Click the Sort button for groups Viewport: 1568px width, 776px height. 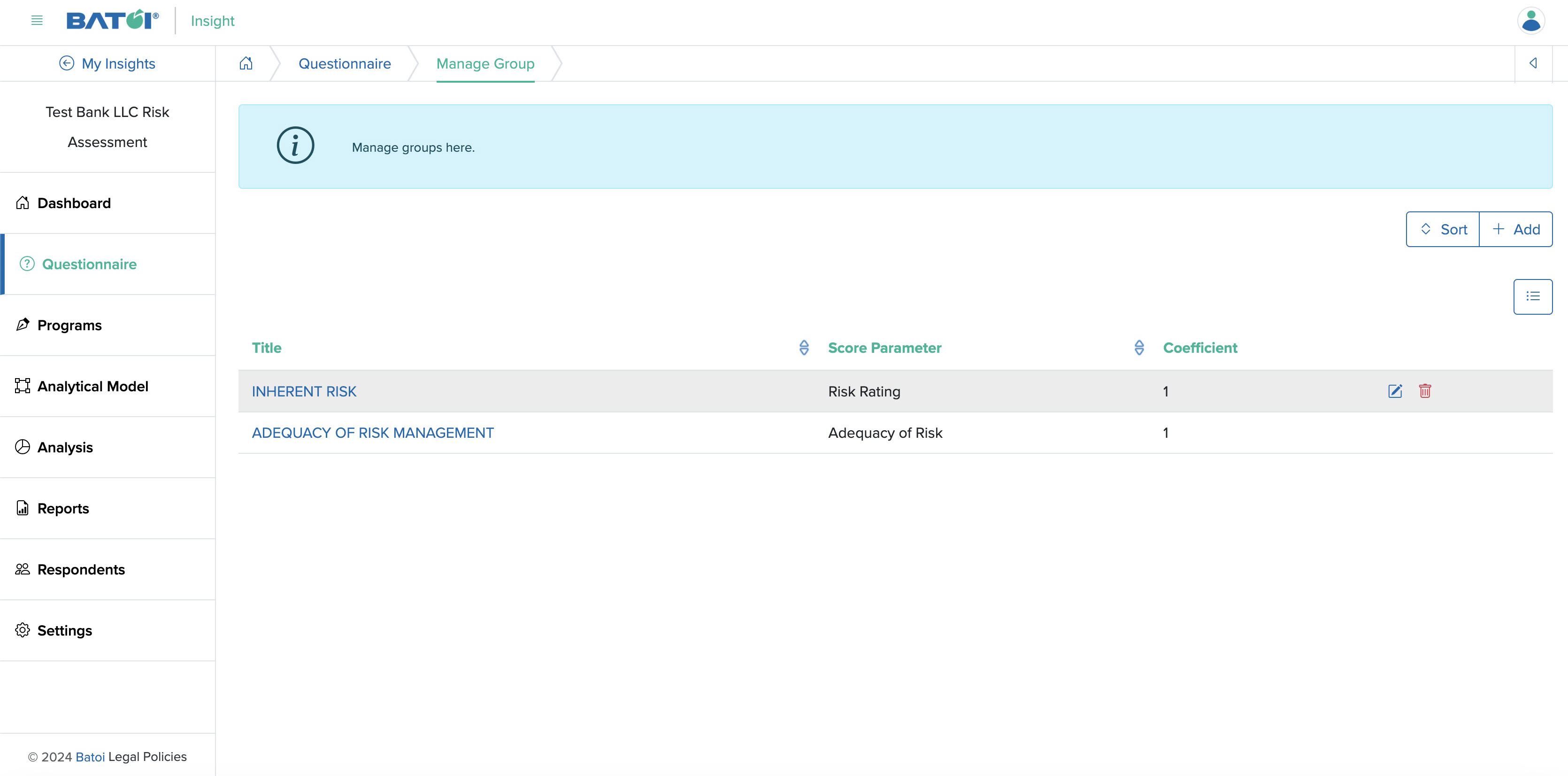1443,230
